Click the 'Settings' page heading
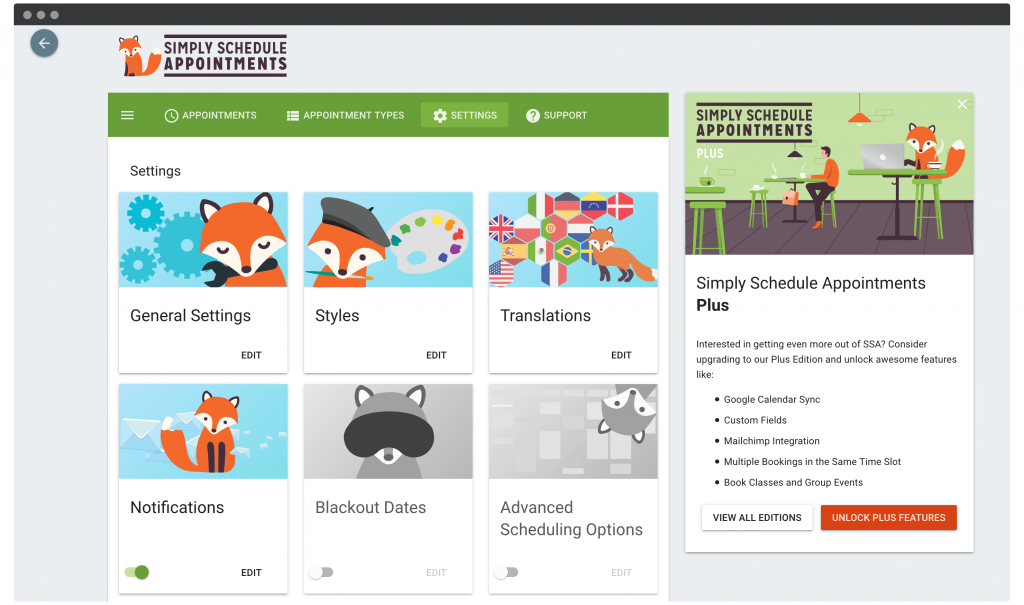This screenshot has width=1024, height=605. point(155,171)
